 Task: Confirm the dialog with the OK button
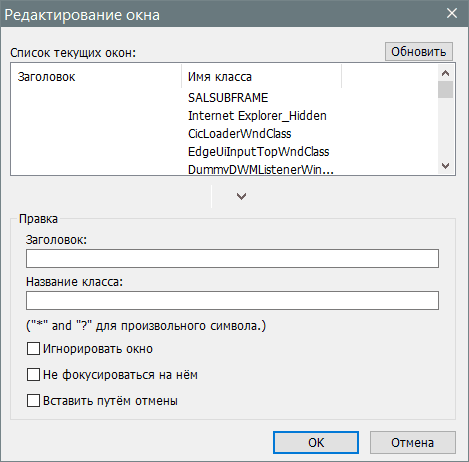316,443
